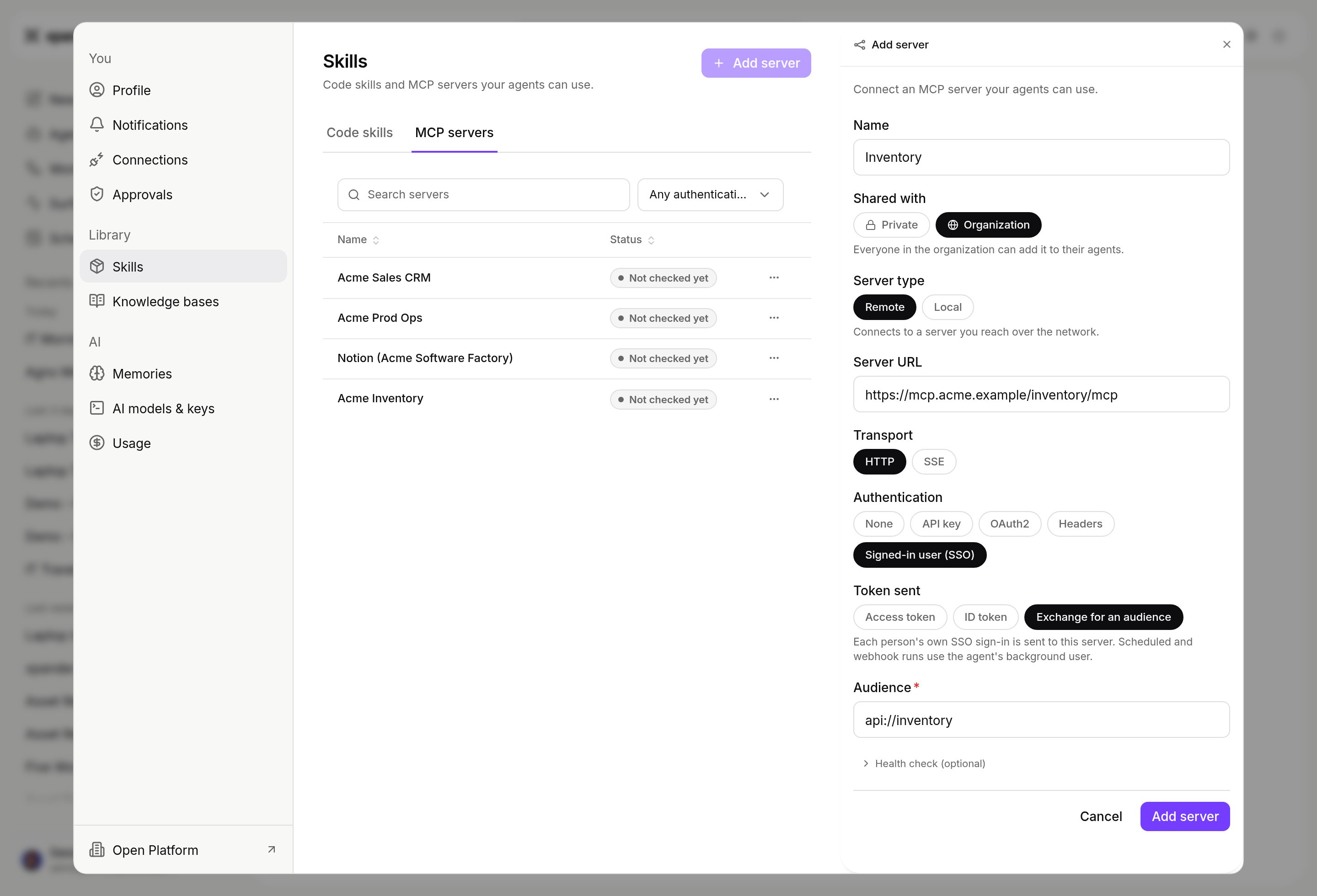The image size is (1317, 896).
Task: Open more options for Notion server
Action: coord(774,358)
